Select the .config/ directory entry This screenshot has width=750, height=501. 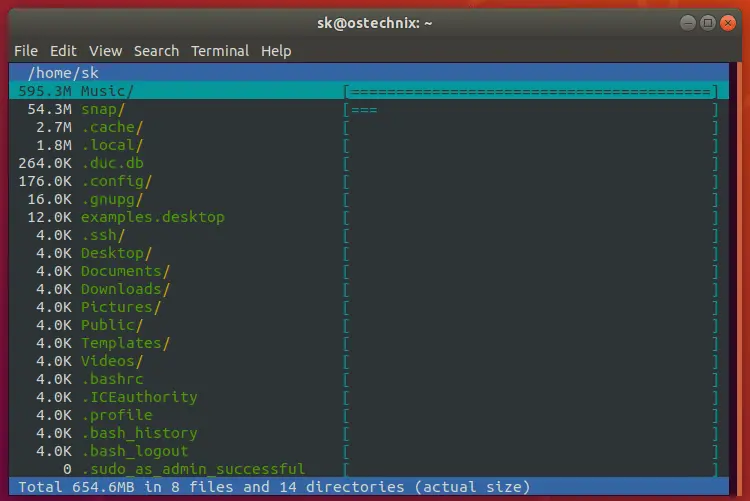click(116, 181)
